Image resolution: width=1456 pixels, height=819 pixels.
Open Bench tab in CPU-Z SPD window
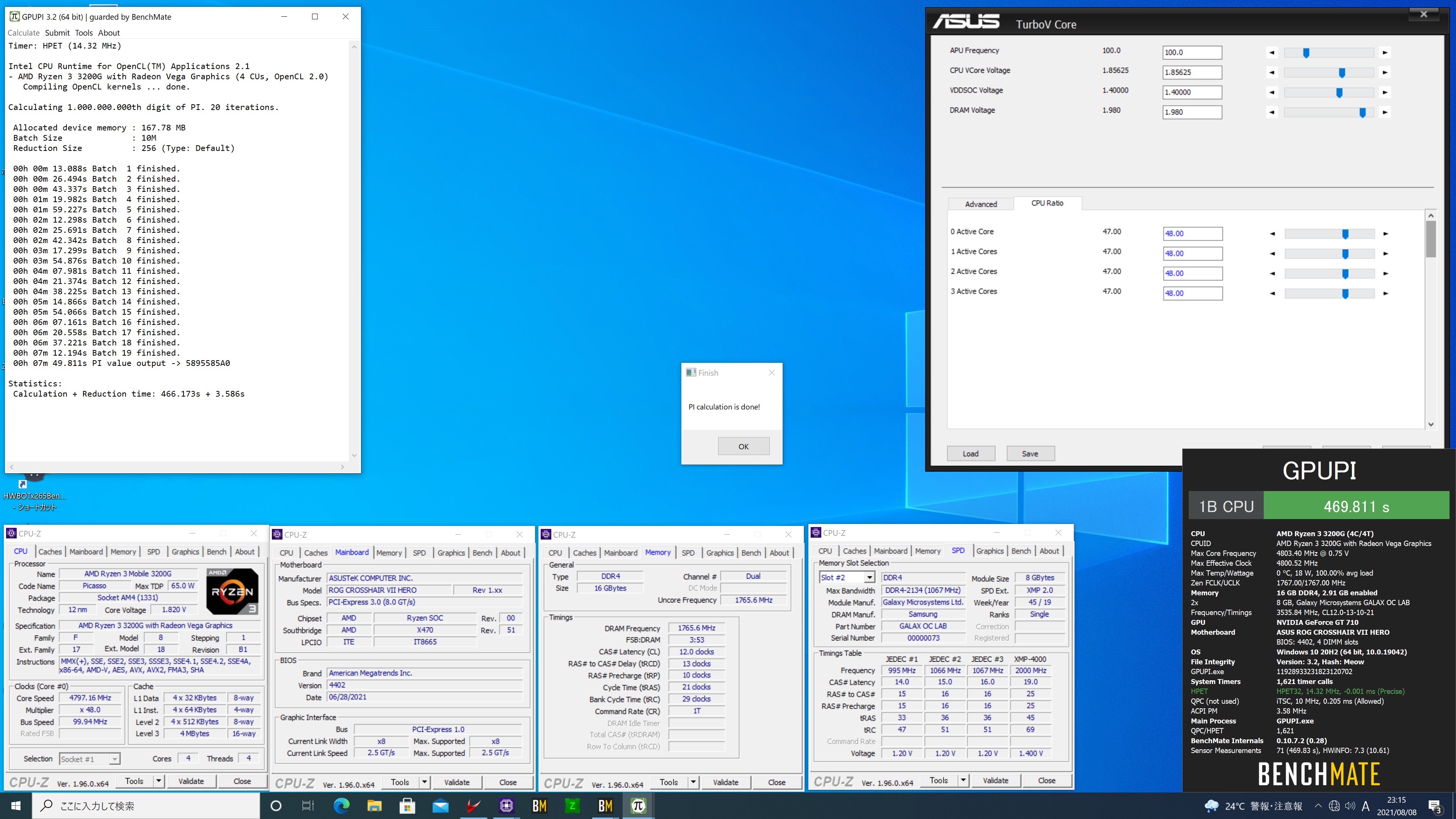click(x=1021, y=551)
